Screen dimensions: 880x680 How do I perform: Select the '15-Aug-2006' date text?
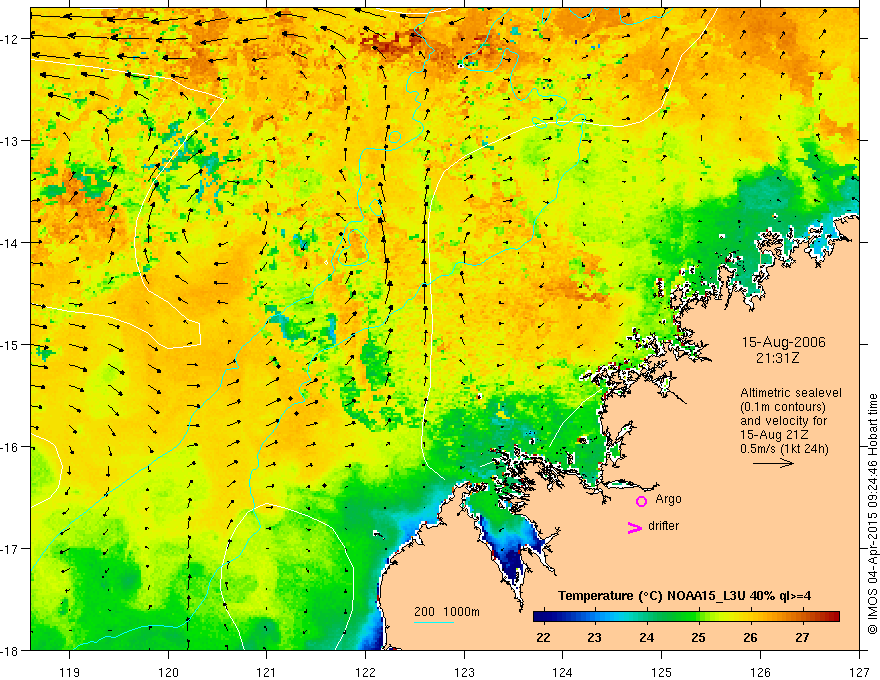783,342
